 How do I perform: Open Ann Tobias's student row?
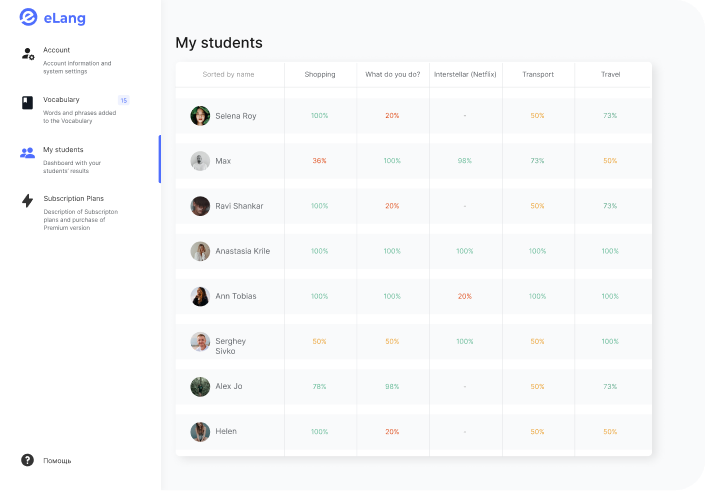236,296
